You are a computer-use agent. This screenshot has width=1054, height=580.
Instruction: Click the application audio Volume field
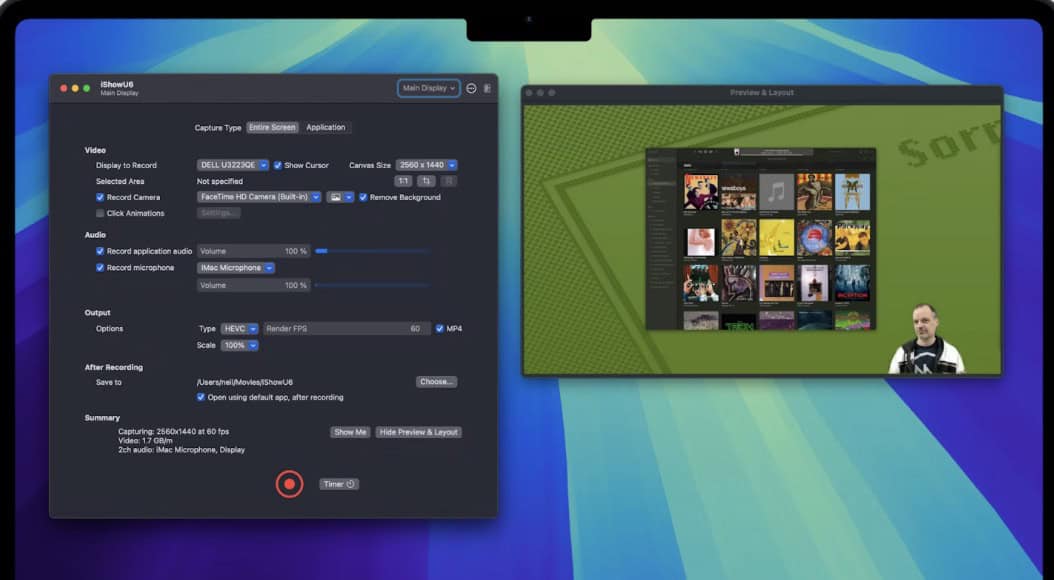click(253, 251)
